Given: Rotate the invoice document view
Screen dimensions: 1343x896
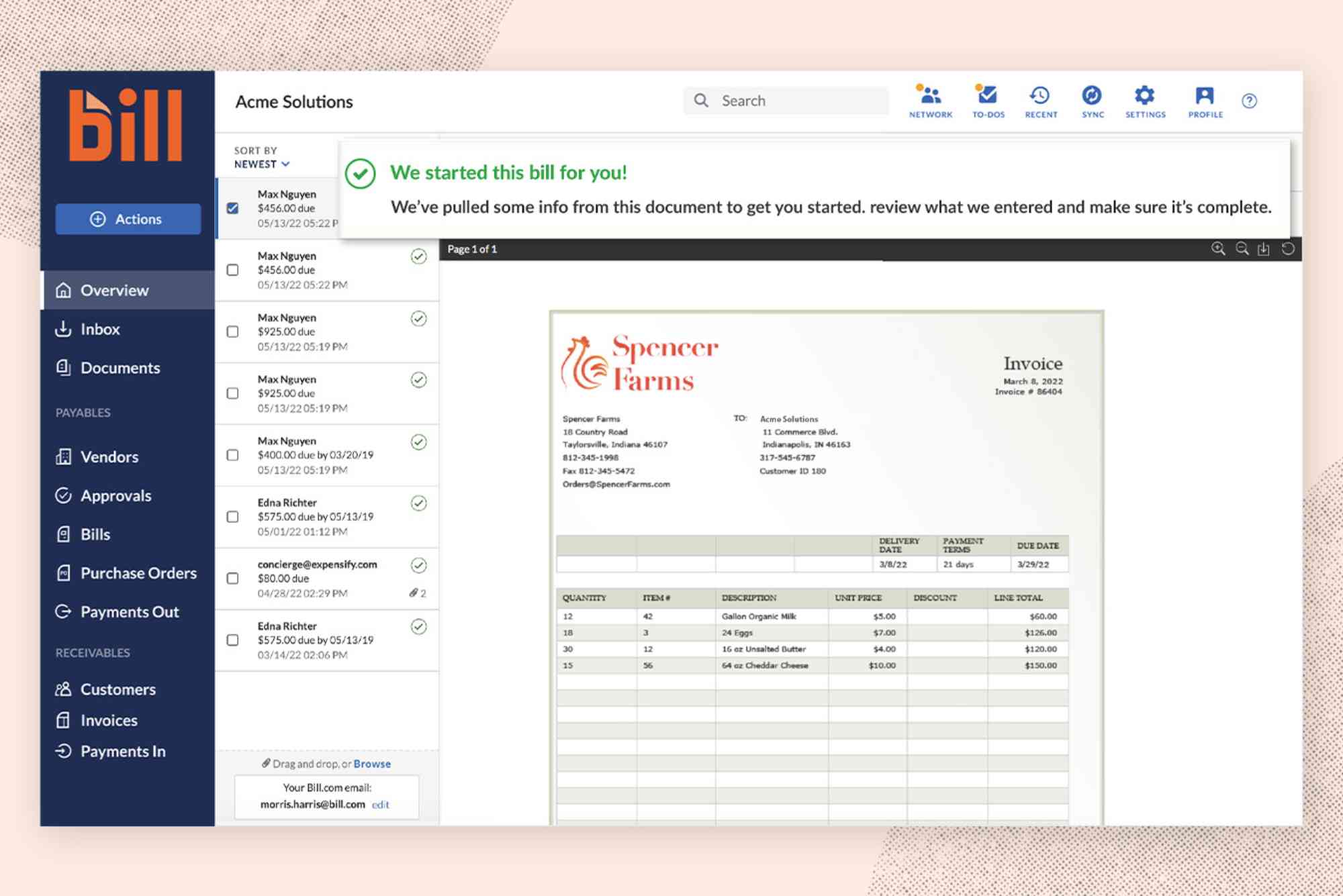Looking at the screenshot, I should coord(1287,248).
